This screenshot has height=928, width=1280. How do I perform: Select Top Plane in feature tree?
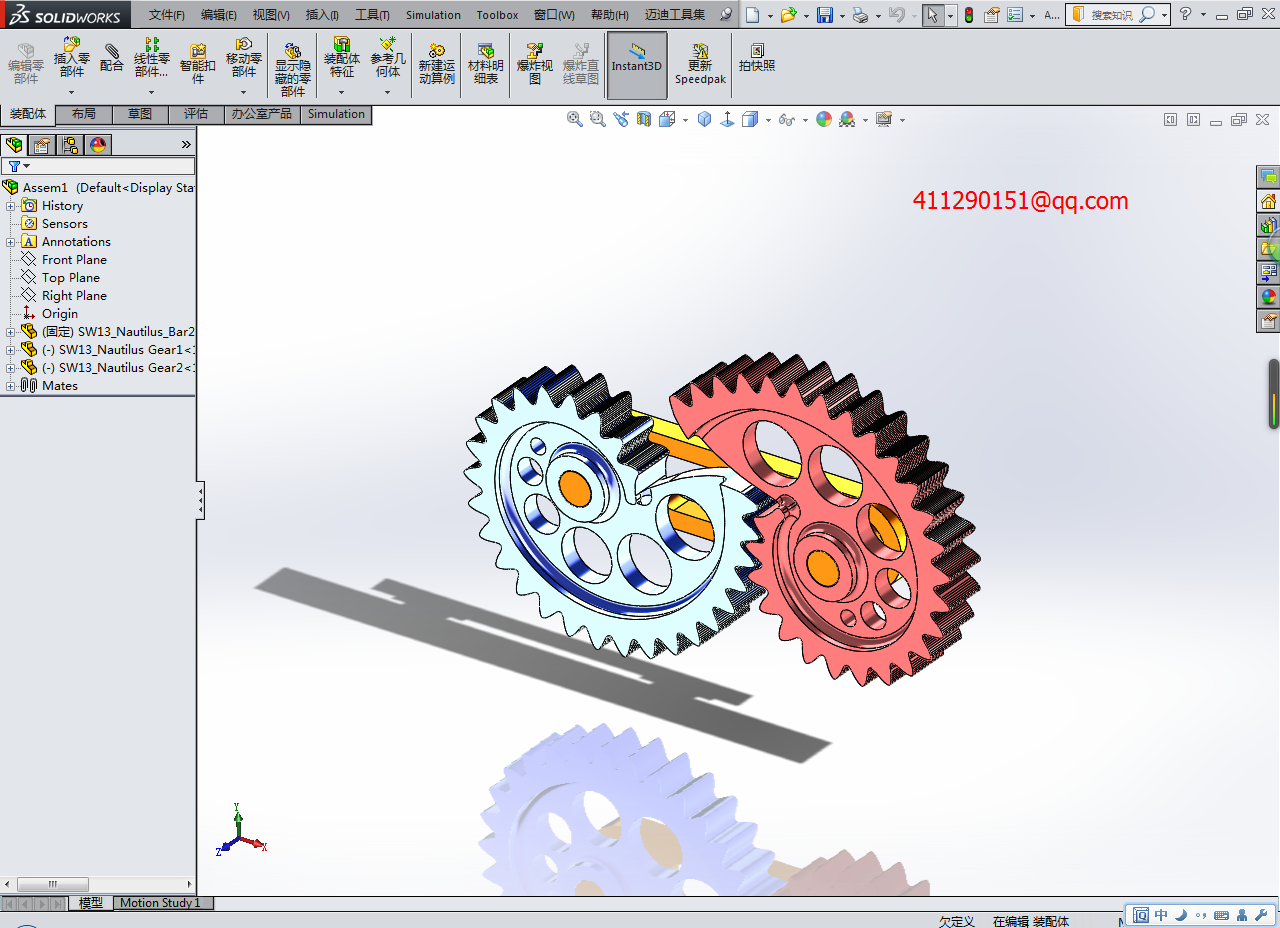71,278
